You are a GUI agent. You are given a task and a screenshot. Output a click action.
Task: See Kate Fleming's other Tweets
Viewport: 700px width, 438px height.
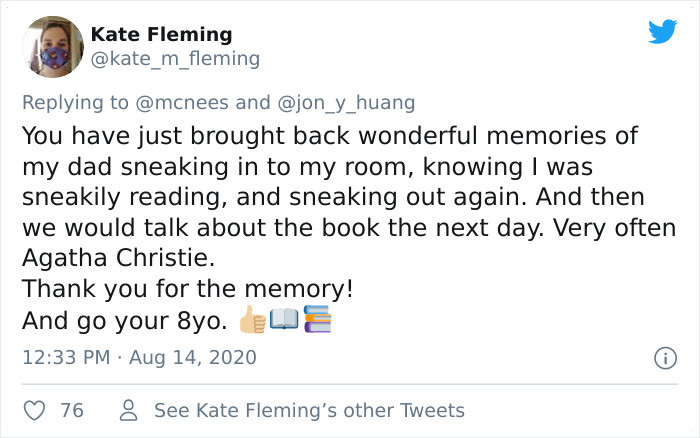[x=309, y=411]
